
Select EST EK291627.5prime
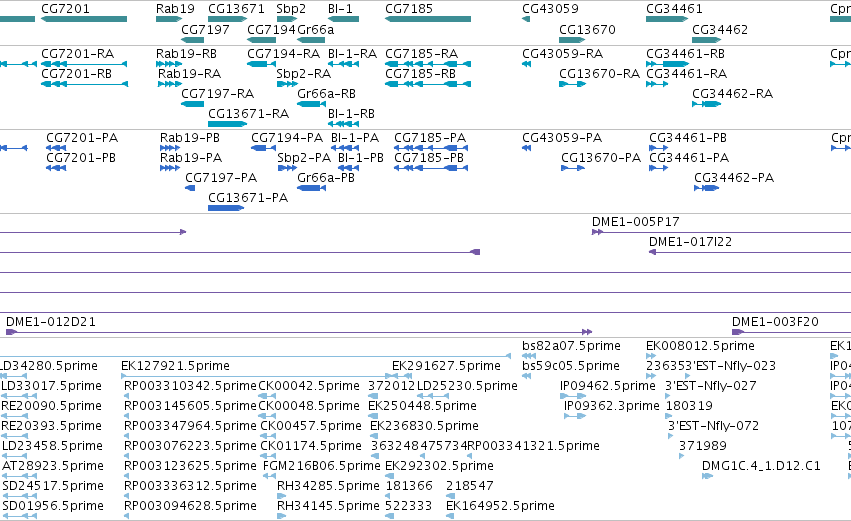(x=403, y=377)
